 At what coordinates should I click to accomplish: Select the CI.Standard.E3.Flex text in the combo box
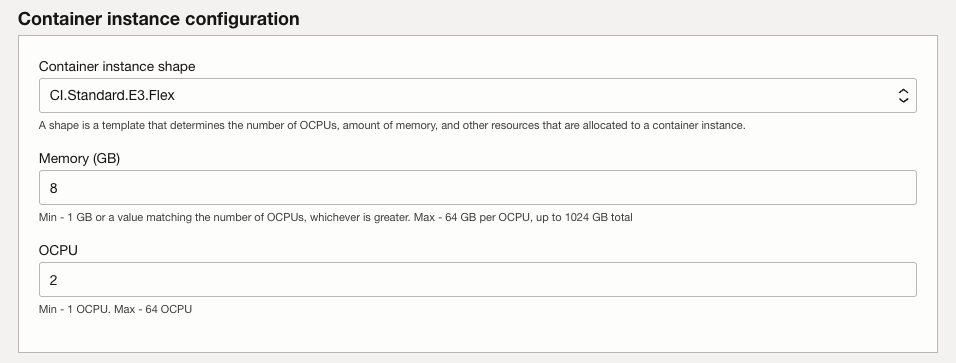pos(112,95)
